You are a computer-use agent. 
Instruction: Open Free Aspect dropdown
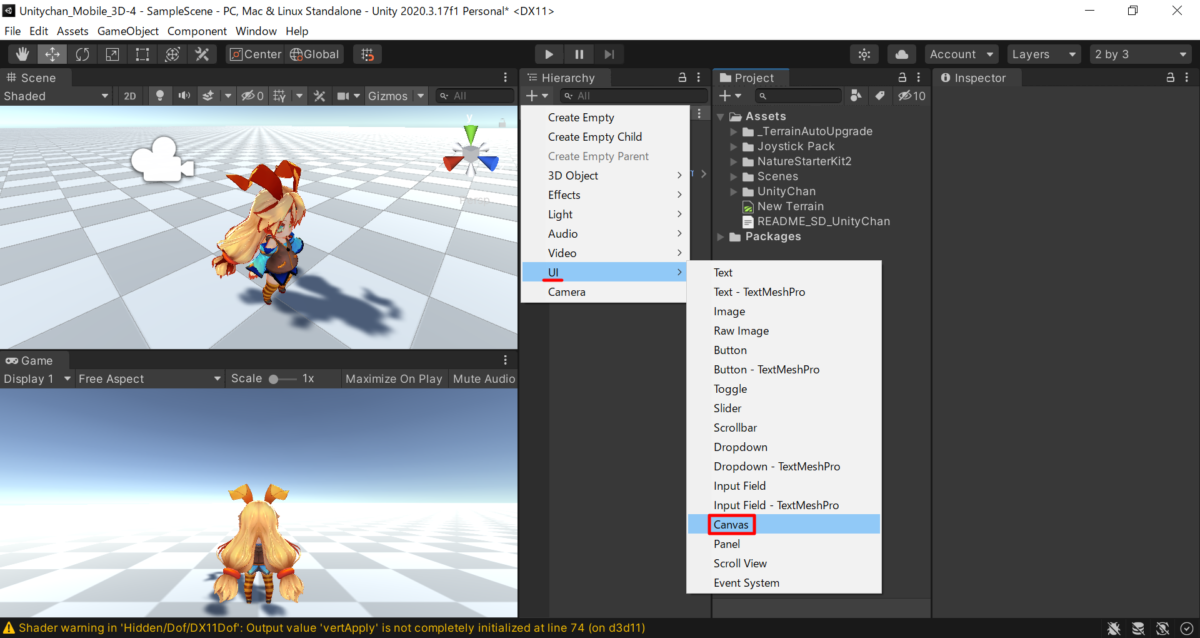(150, 379)
